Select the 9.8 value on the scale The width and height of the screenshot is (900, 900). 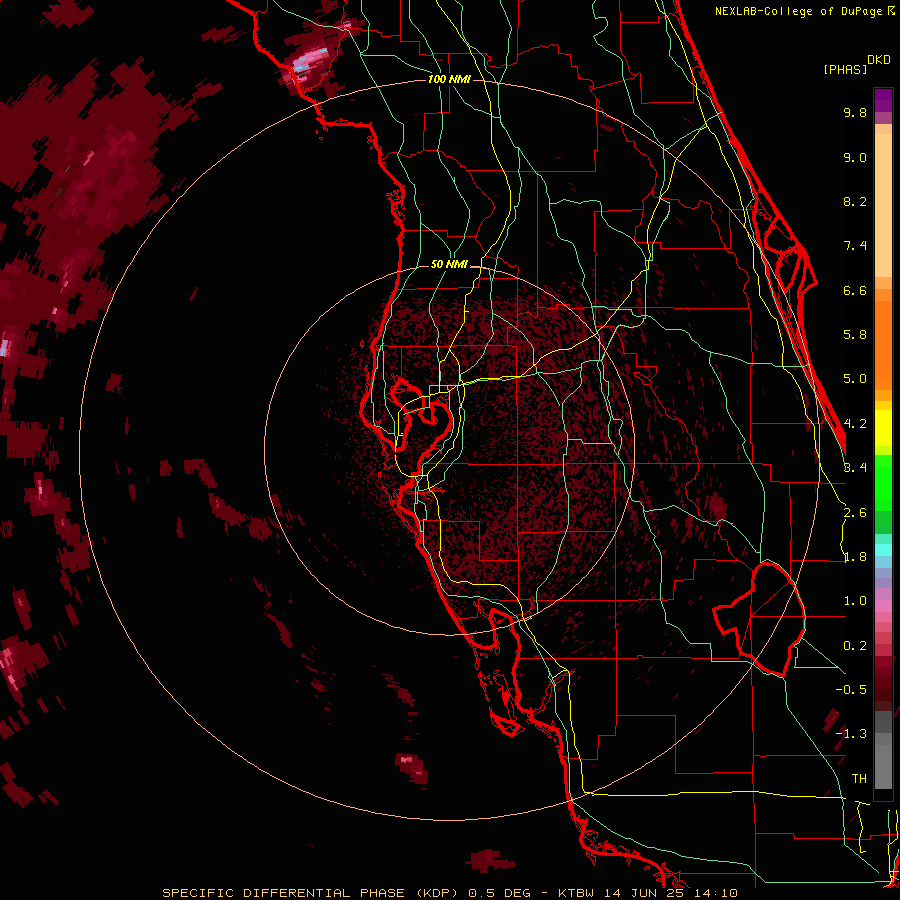[855, 112]
